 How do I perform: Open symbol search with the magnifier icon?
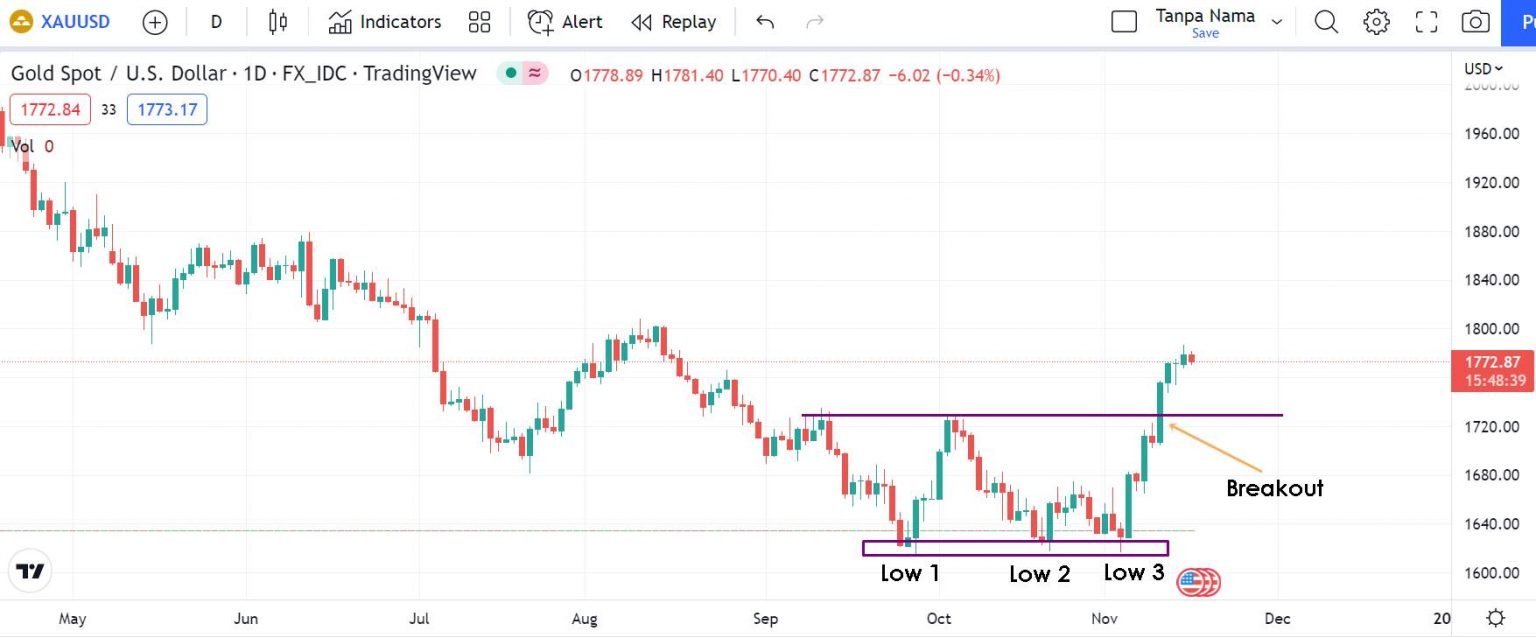[x=1326, y=21]
